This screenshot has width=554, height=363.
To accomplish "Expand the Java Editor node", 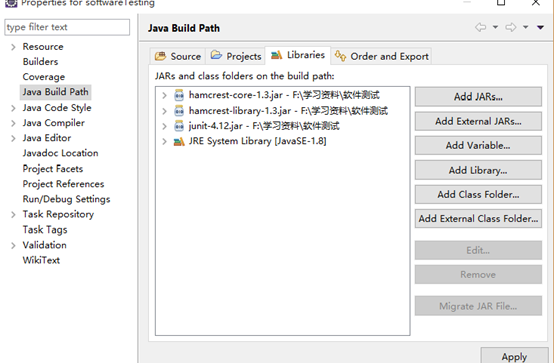I will click(x=13, y=139).
